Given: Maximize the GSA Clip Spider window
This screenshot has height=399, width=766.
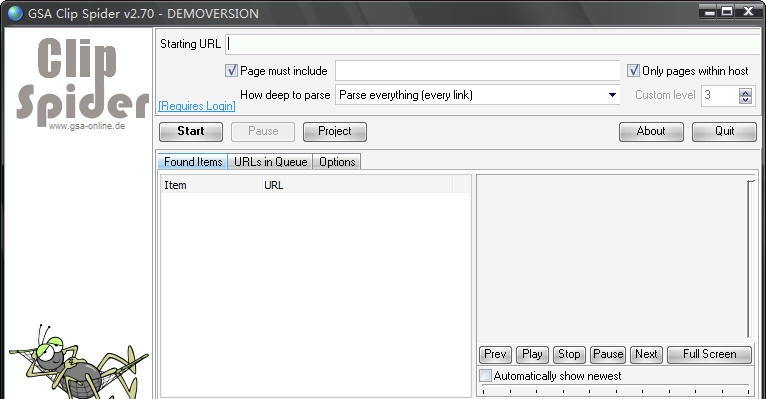Looking at the screenshot, I should tap(727, 11).
